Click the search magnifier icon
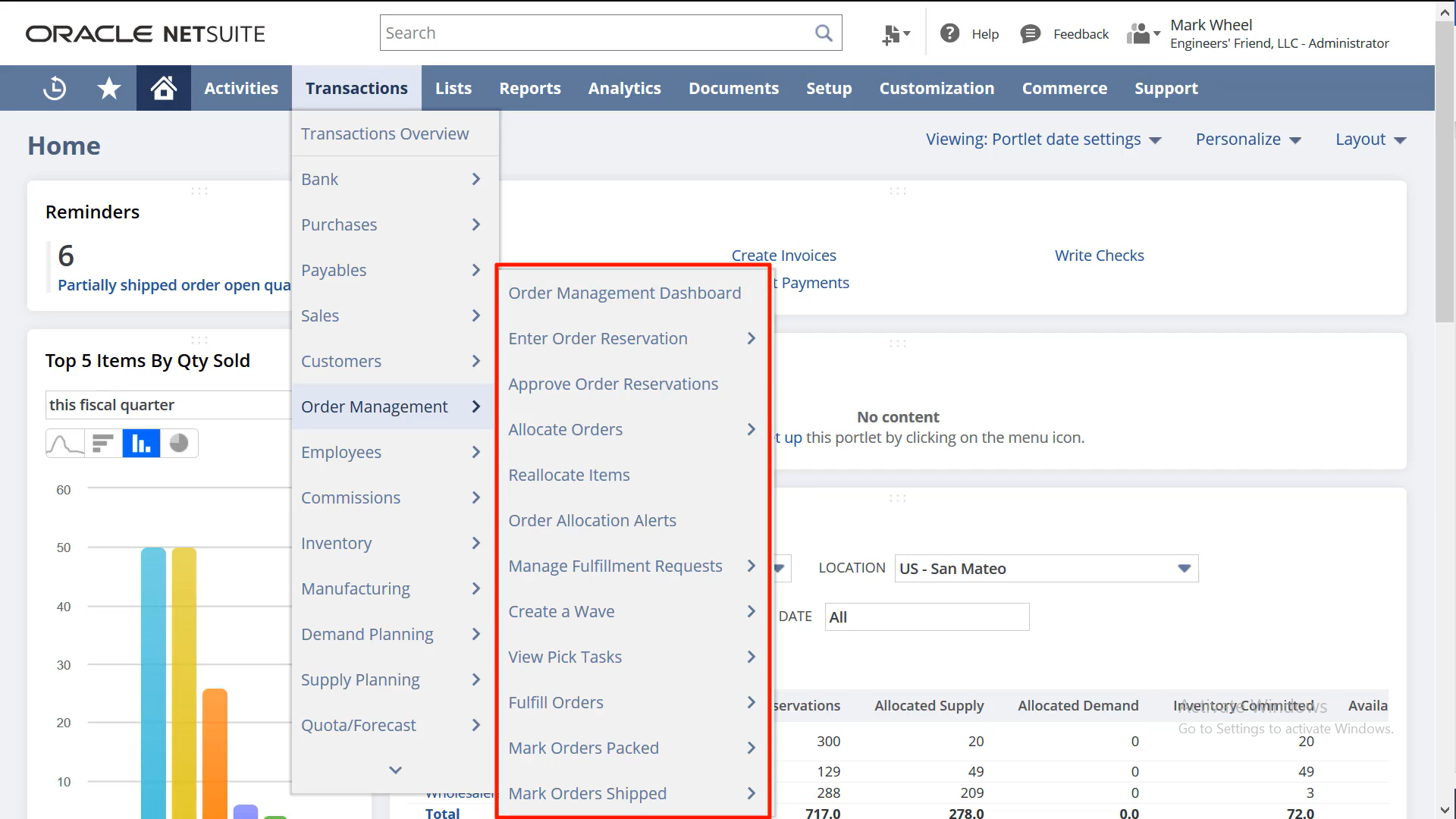The height and width of the screenshot is (819, 1456). 824,33
